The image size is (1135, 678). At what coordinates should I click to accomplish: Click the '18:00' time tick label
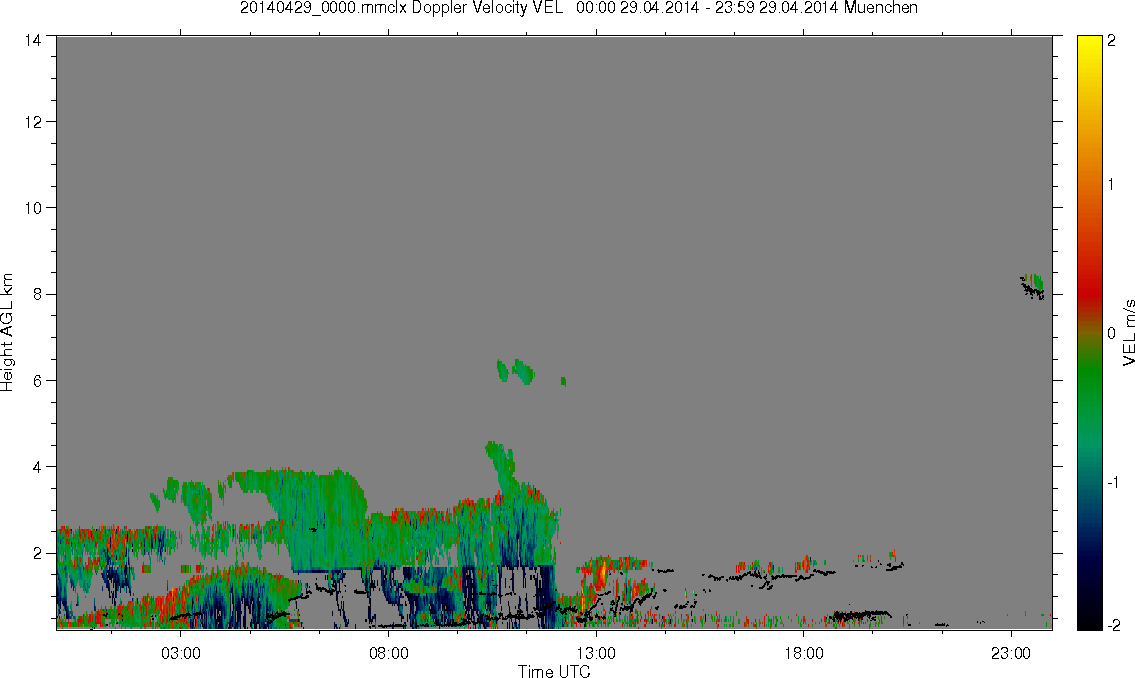(803, 653)
